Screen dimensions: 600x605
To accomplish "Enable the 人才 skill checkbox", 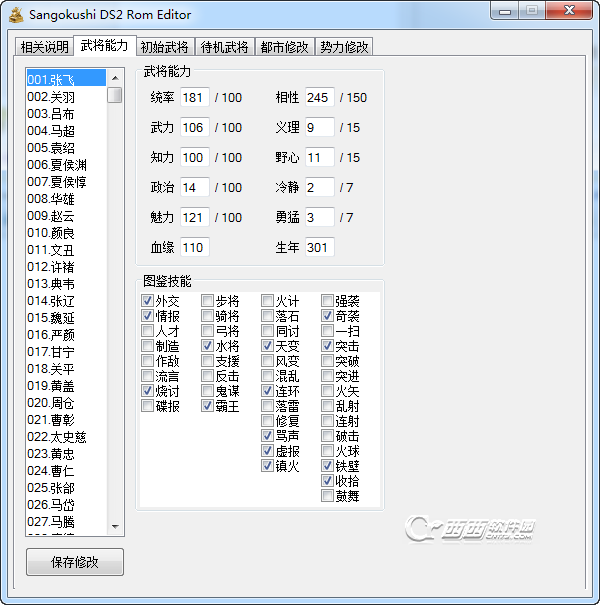I will 147,331.
